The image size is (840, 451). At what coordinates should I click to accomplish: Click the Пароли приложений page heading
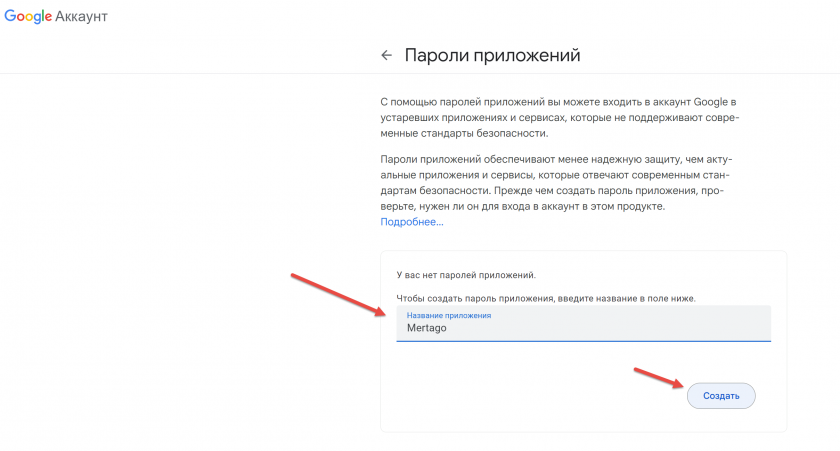click(492, 55)
